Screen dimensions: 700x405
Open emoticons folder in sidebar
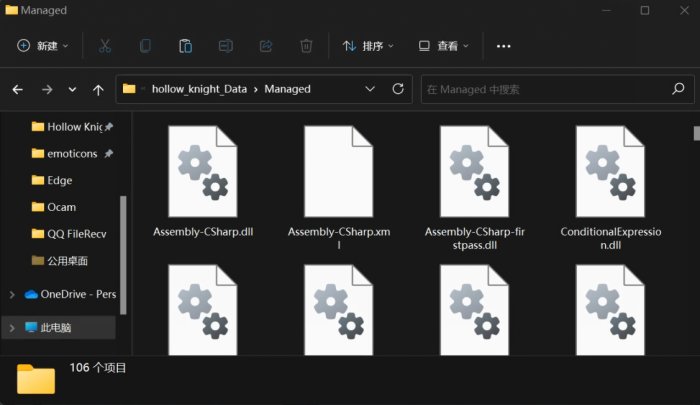[x=72, y=154]
